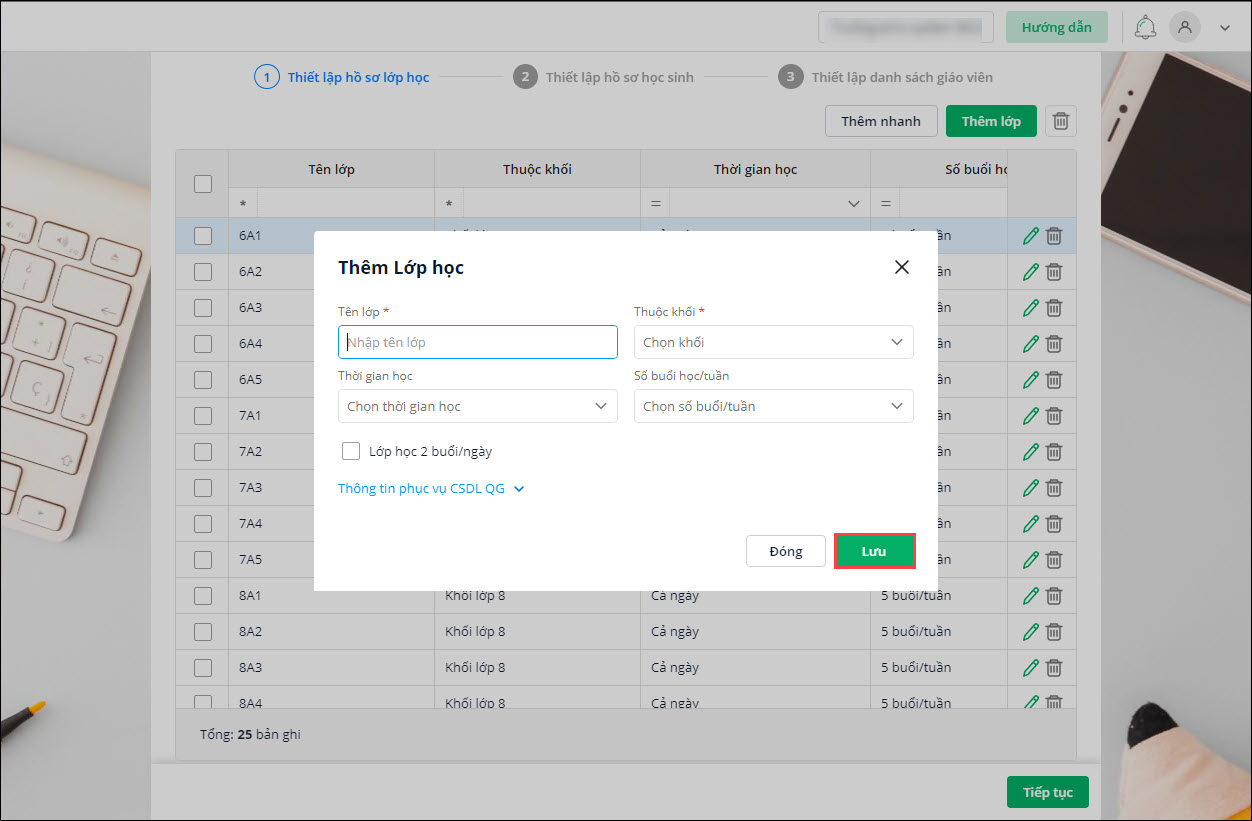Delete class 8A3 using the trash icon
This screenshot has width=1252, height=821.
[1054, 668]
